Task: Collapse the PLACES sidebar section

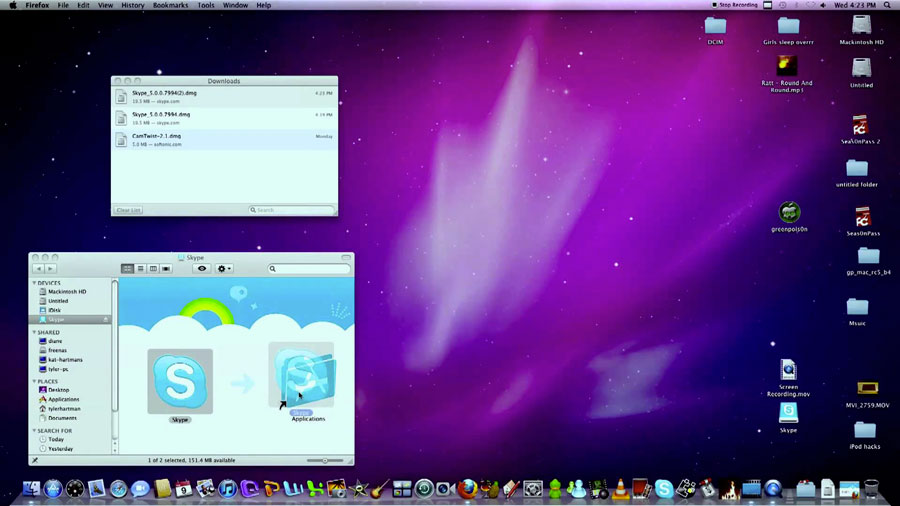Action: pos(34,382)
